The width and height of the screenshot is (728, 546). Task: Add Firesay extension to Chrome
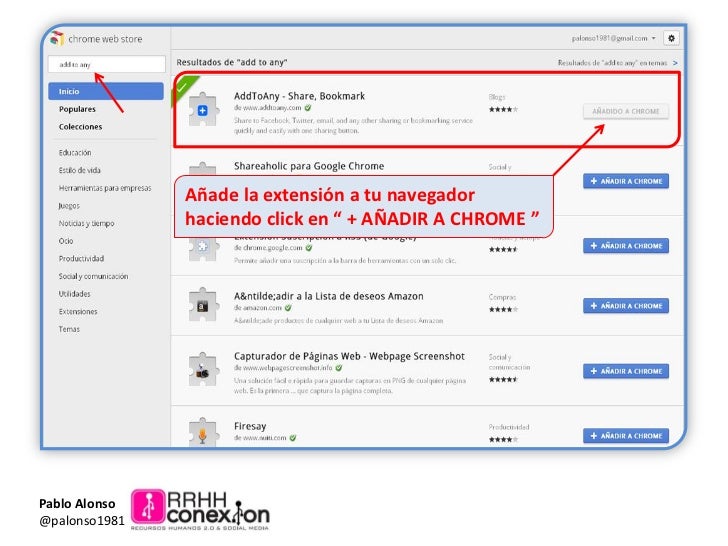coord(626,436)
